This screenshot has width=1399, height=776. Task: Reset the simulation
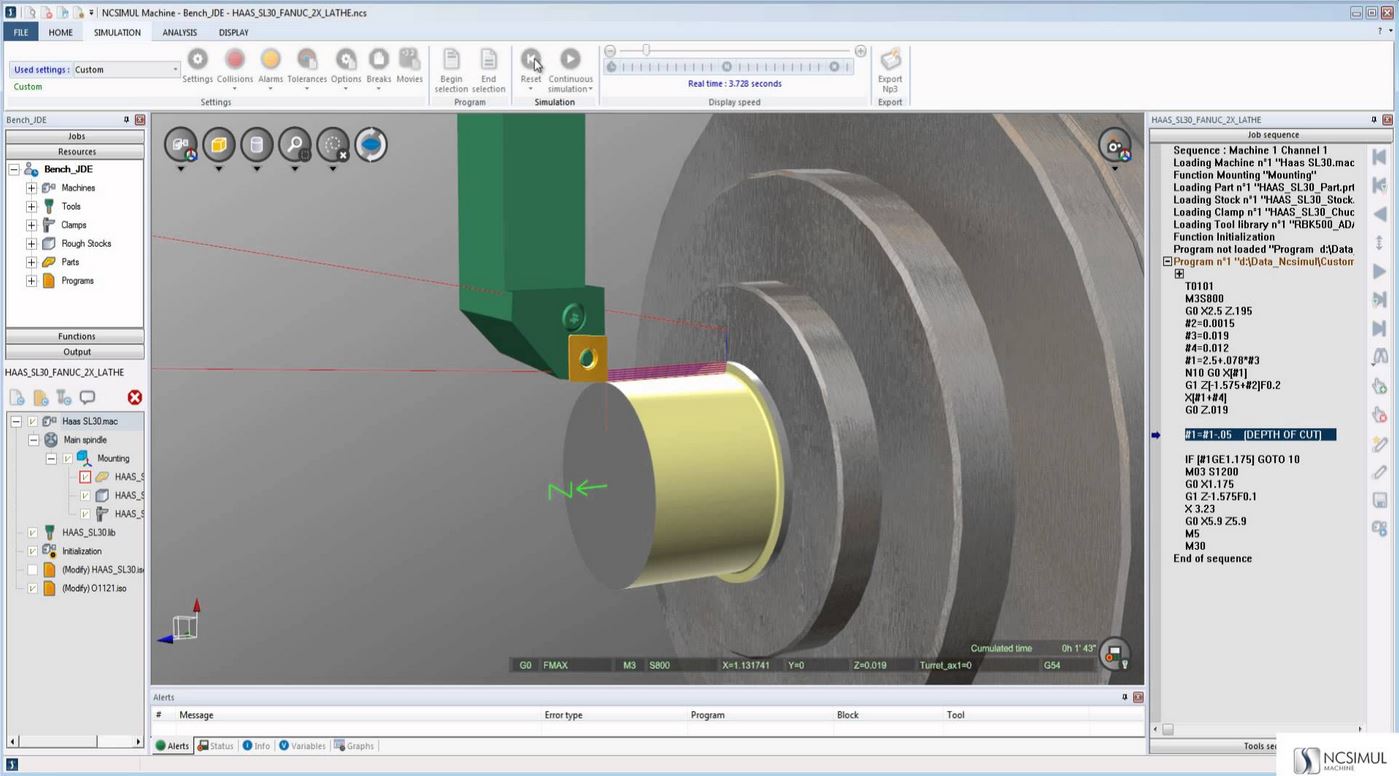(x=531, y=60)
